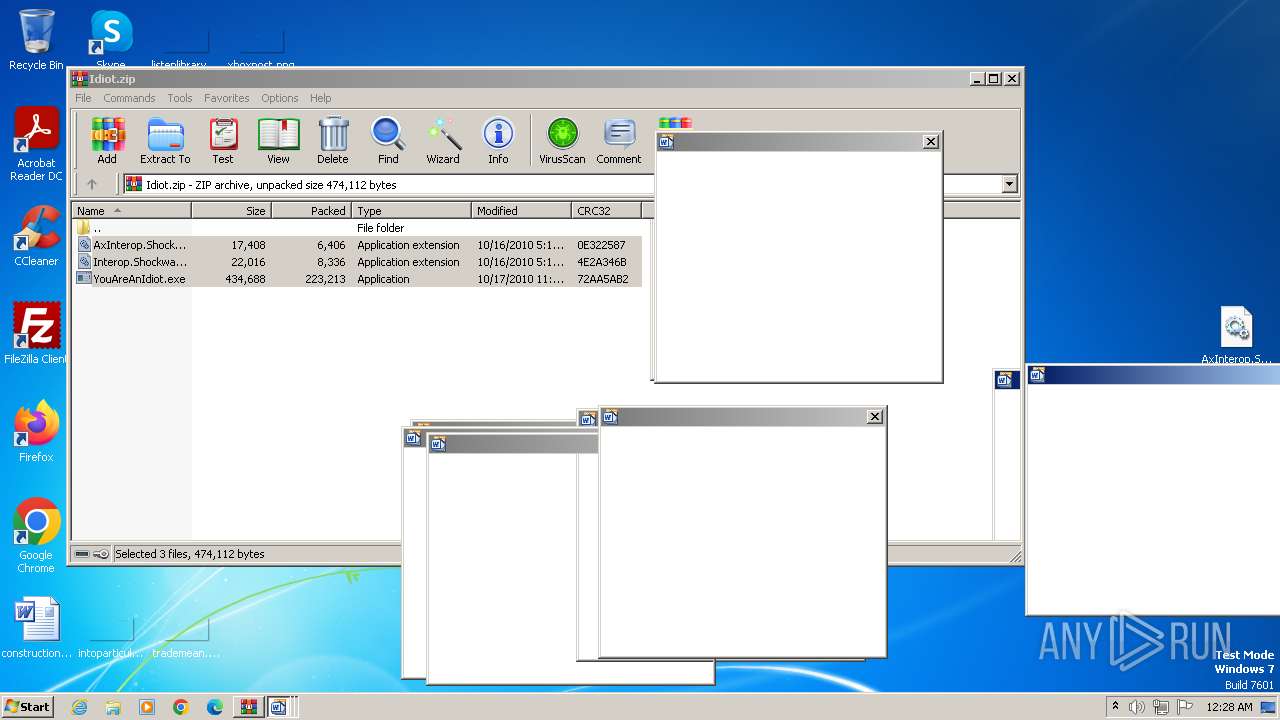Click the Add toolbar icon in WinRAR
Viewport: 1280px width, 720px height.
(x=107, y=140)
